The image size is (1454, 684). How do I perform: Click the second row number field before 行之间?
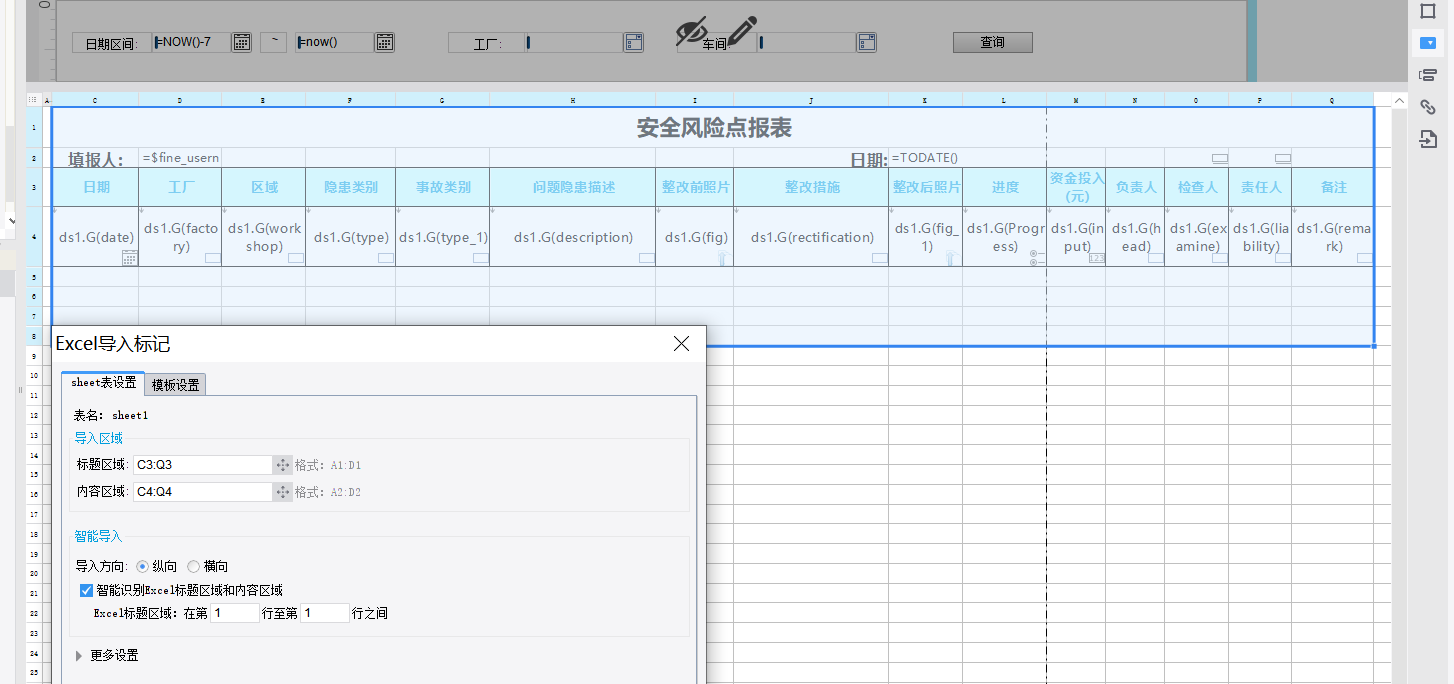point(325,613)
